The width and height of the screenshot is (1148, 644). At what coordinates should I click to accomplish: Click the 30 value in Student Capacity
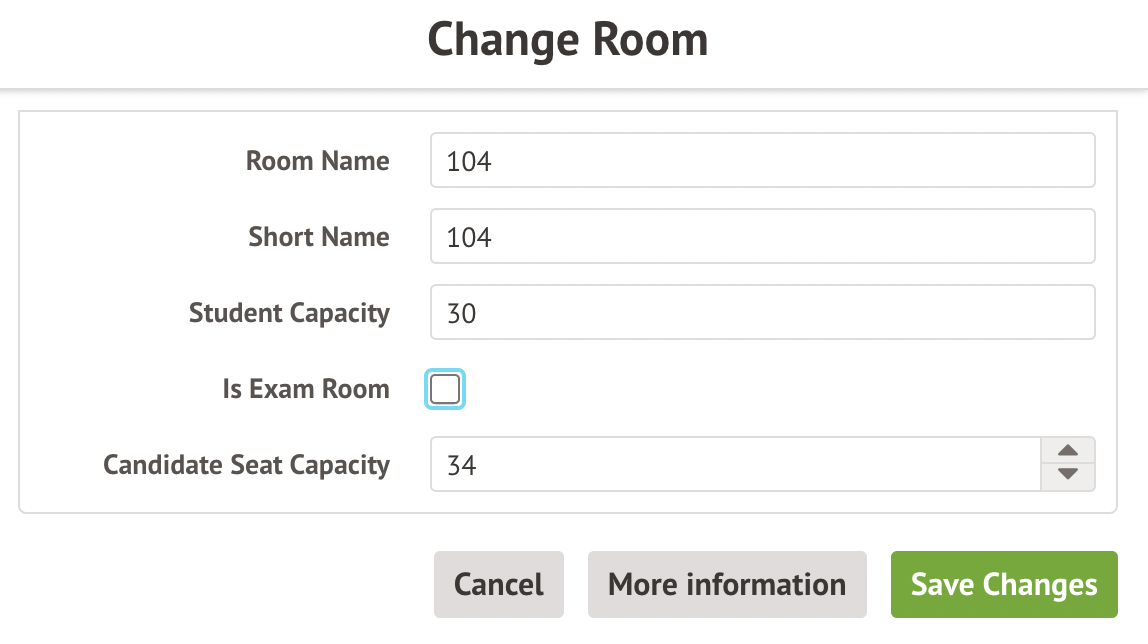(462, 313)
